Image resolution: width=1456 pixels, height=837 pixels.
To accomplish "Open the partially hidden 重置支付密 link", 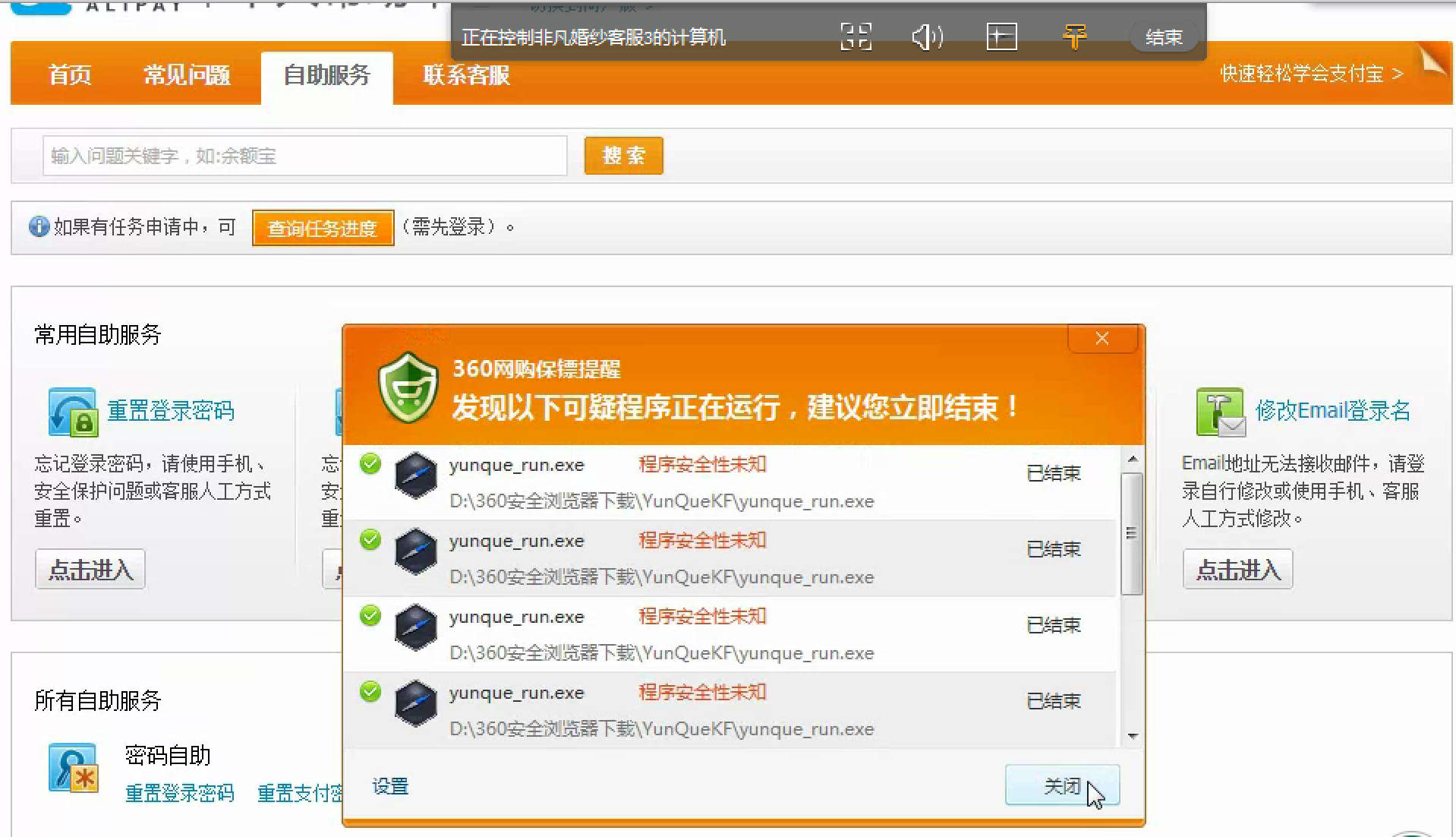I will (x=300, y=793).
